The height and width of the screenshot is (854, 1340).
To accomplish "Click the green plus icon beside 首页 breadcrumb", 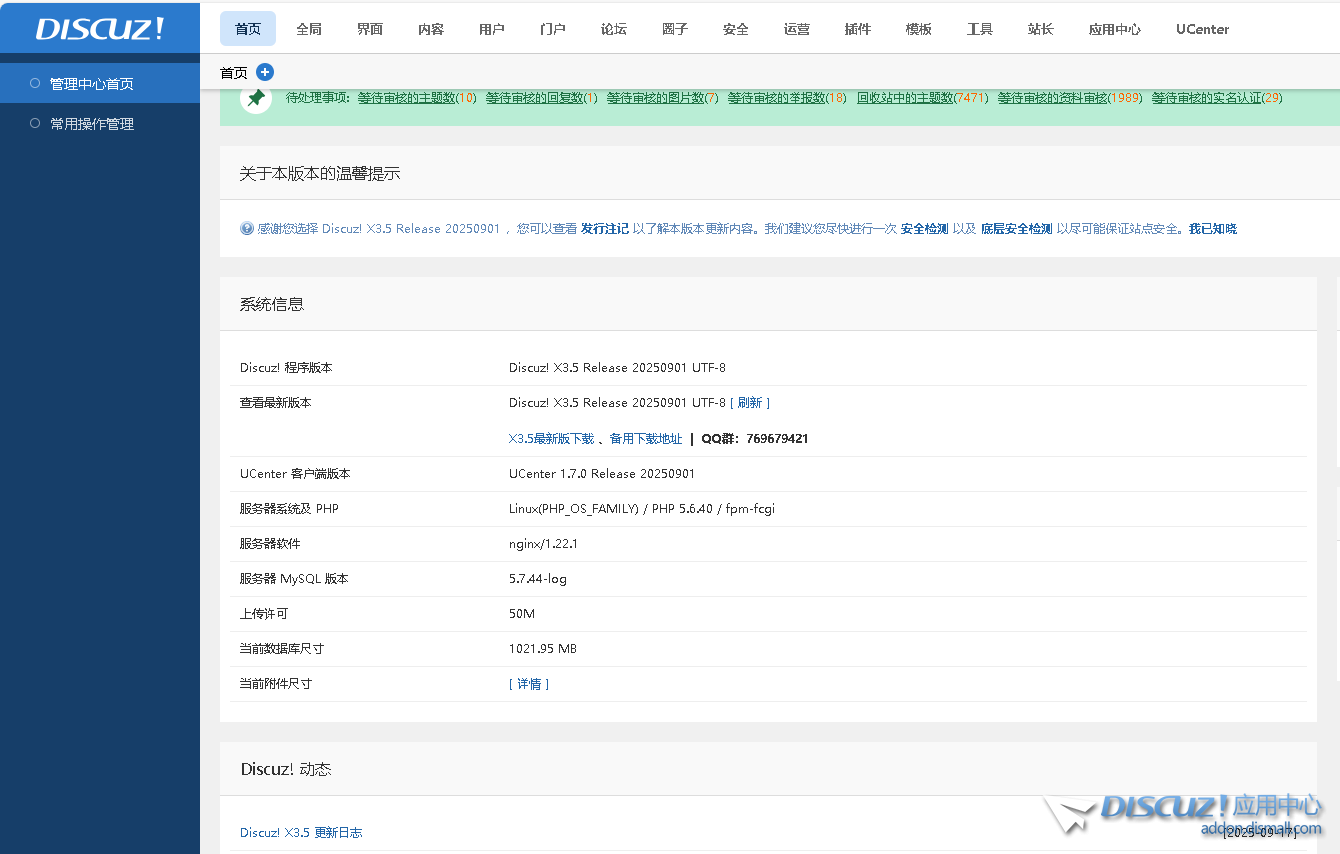I will (x=263, y=72).
